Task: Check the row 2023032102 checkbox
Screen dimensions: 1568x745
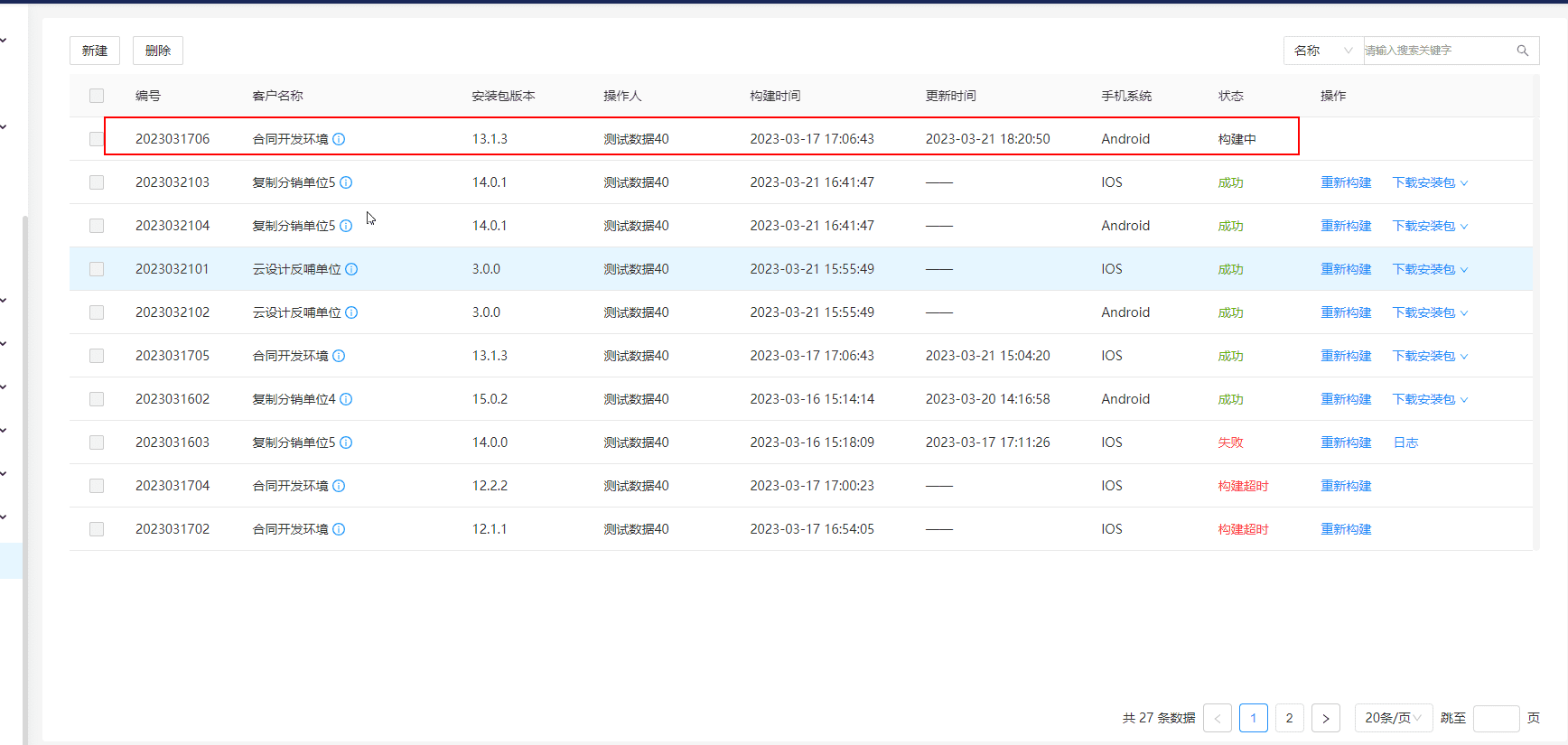Action: point(97,312)
